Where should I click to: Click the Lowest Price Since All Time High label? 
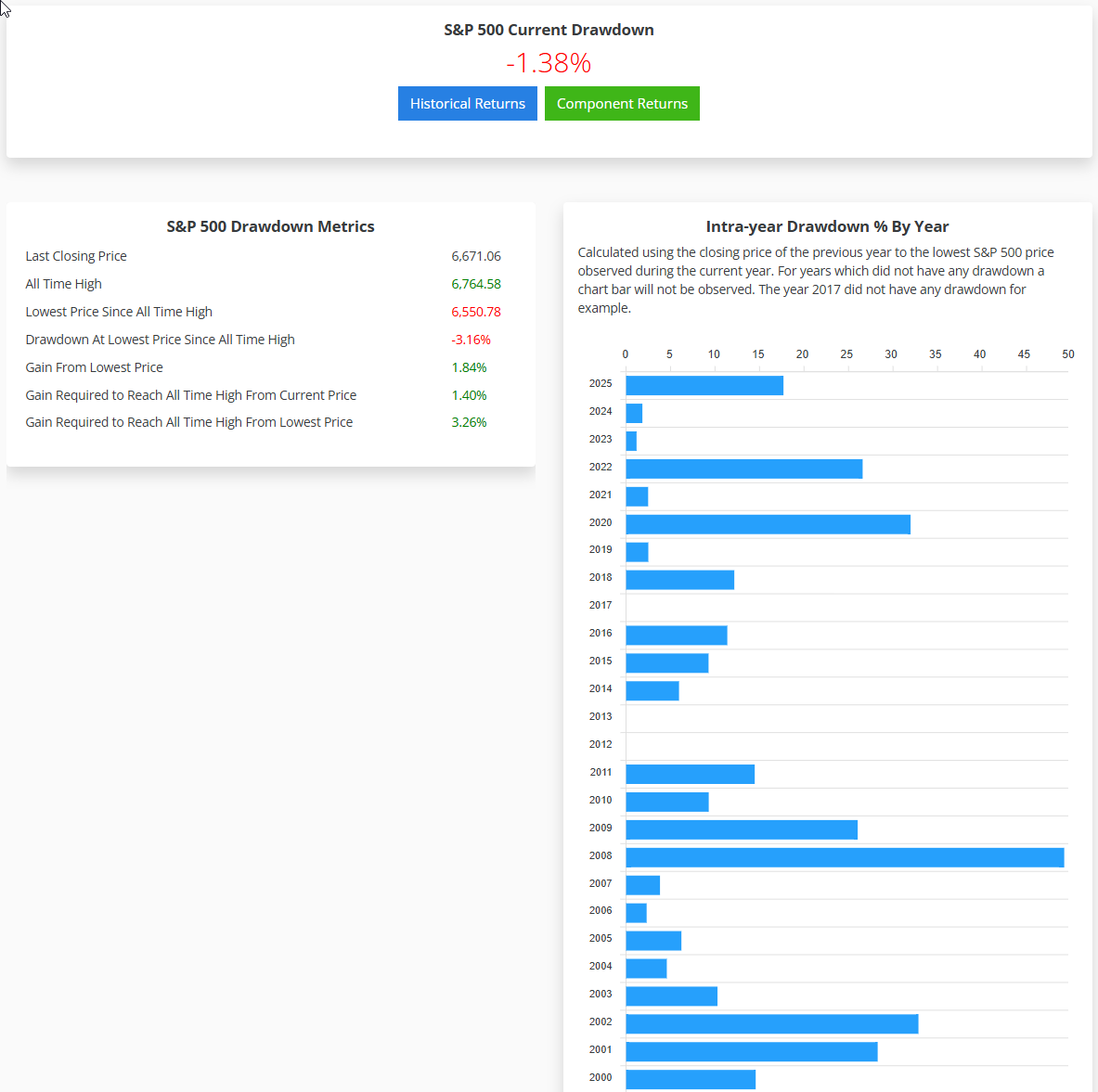tap(119, 312)
